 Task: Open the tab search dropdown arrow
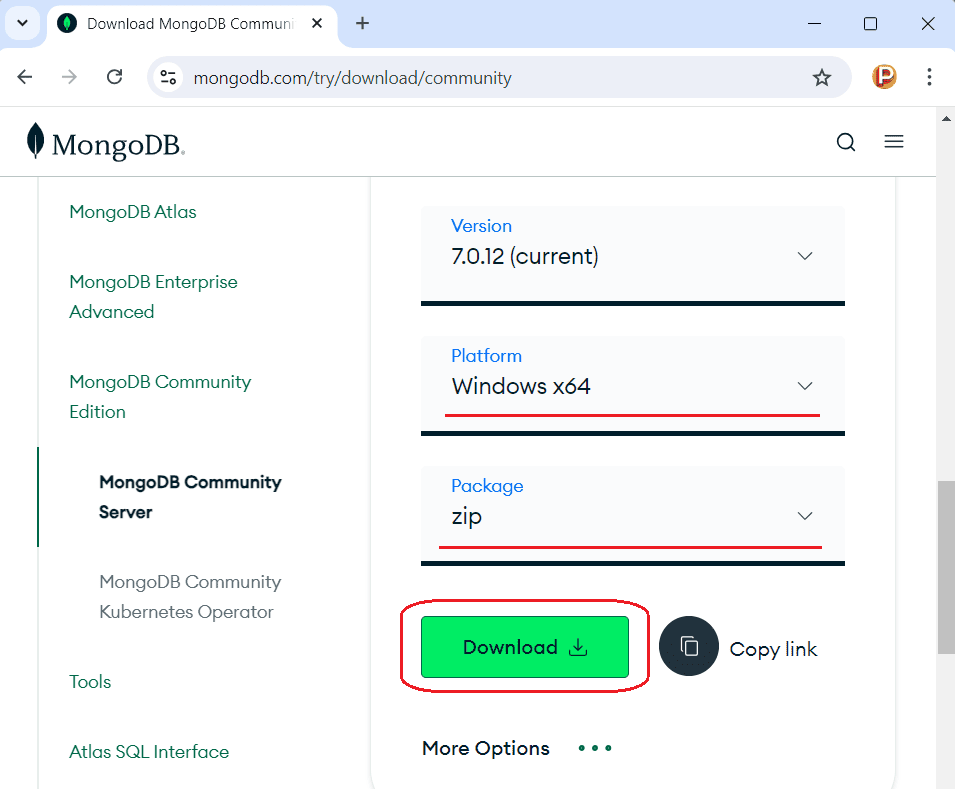point(23,24)
